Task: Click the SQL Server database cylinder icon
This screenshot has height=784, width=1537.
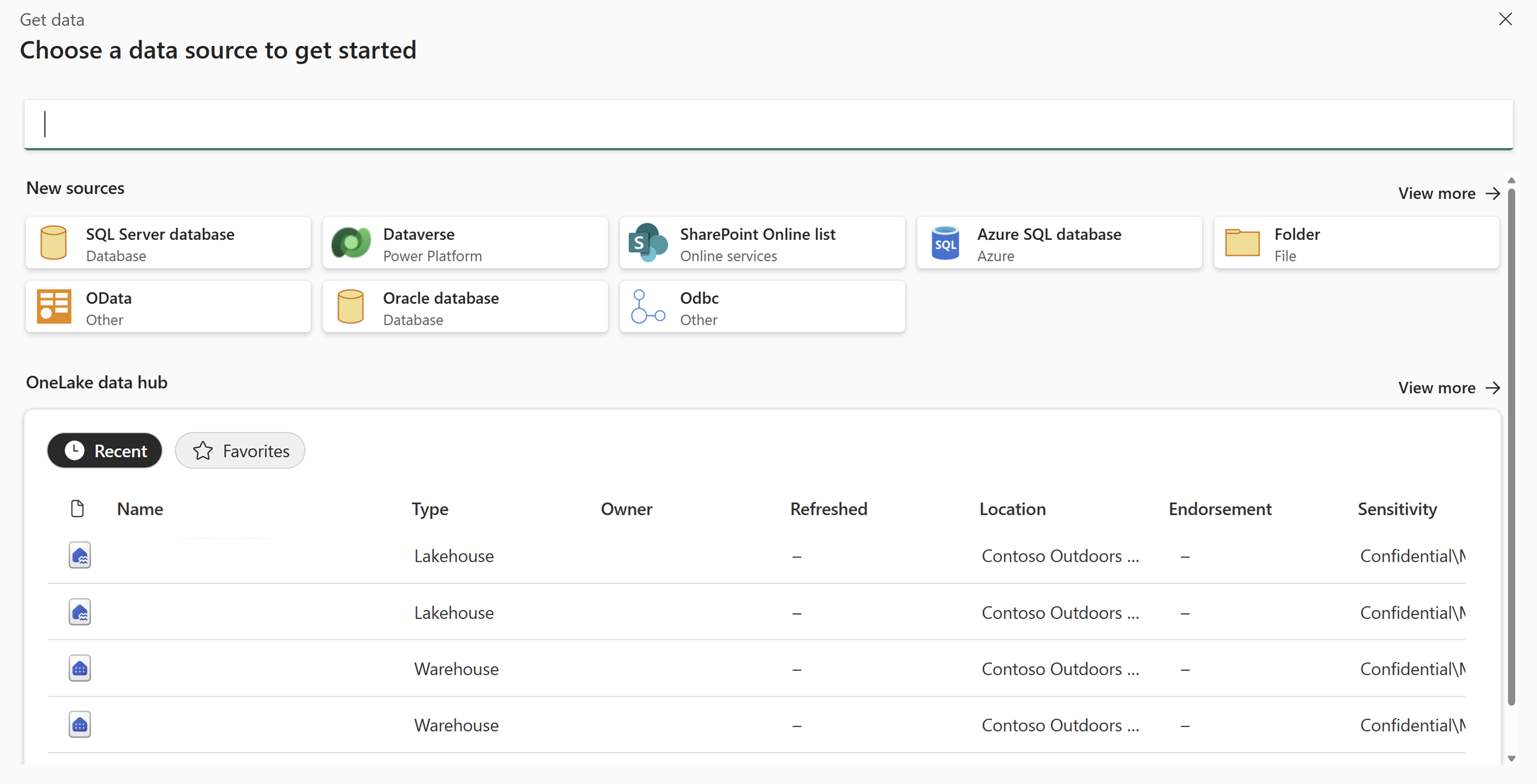Action: 53,243
